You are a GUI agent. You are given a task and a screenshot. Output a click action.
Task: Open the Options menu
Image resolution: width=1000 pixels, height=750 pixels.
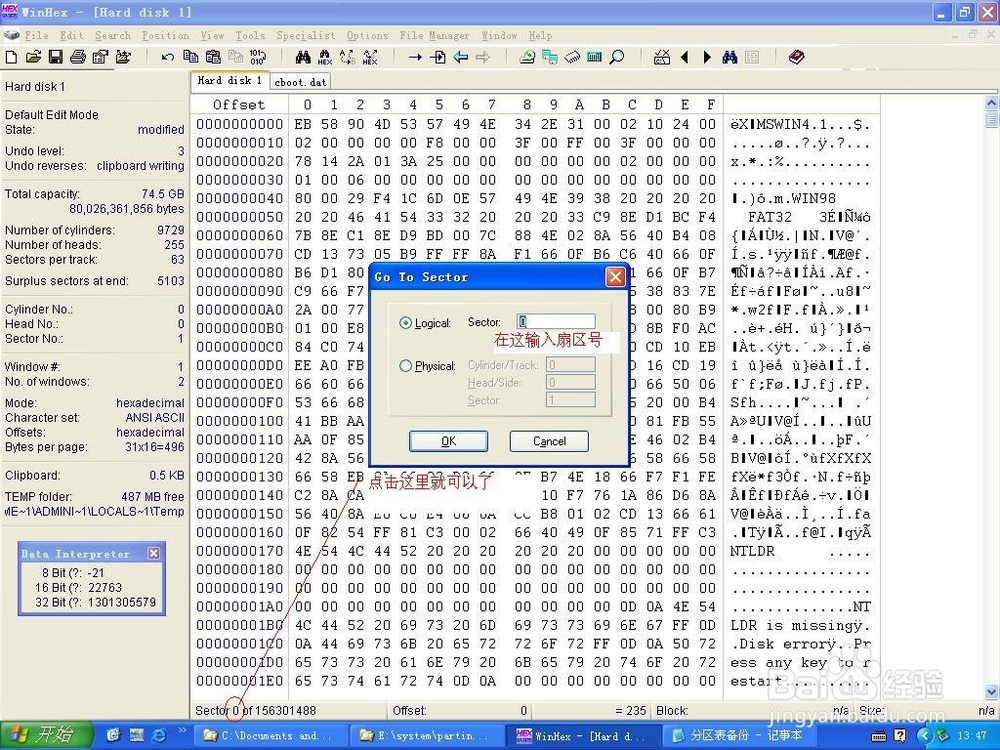(367, 35)
